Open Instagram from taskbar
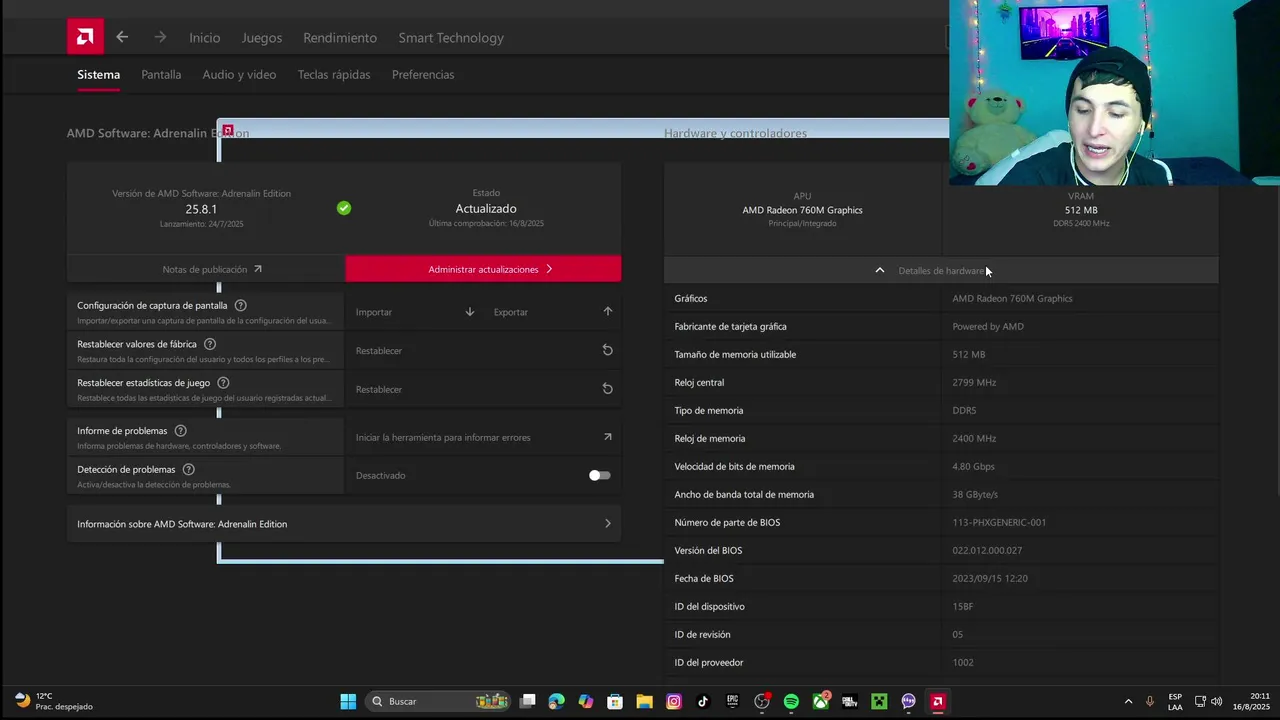Screen dimensions: 1280x720 click(674, 701)
